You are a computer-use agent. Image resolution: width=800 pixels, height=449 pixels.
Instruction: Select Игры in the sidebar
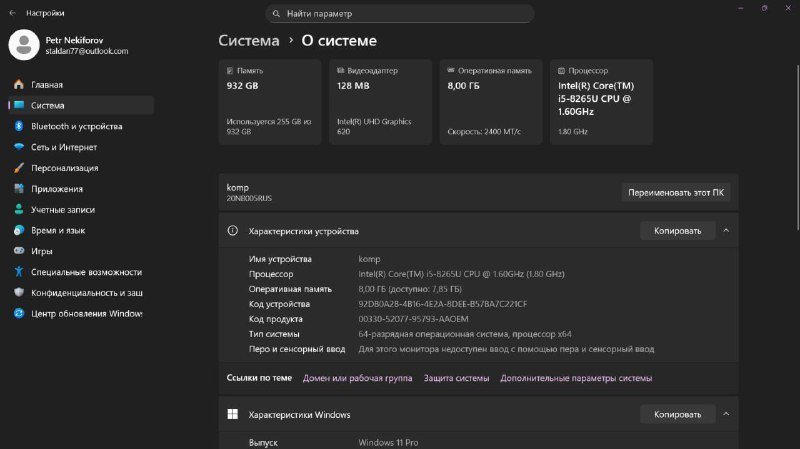tap(42, 251)
